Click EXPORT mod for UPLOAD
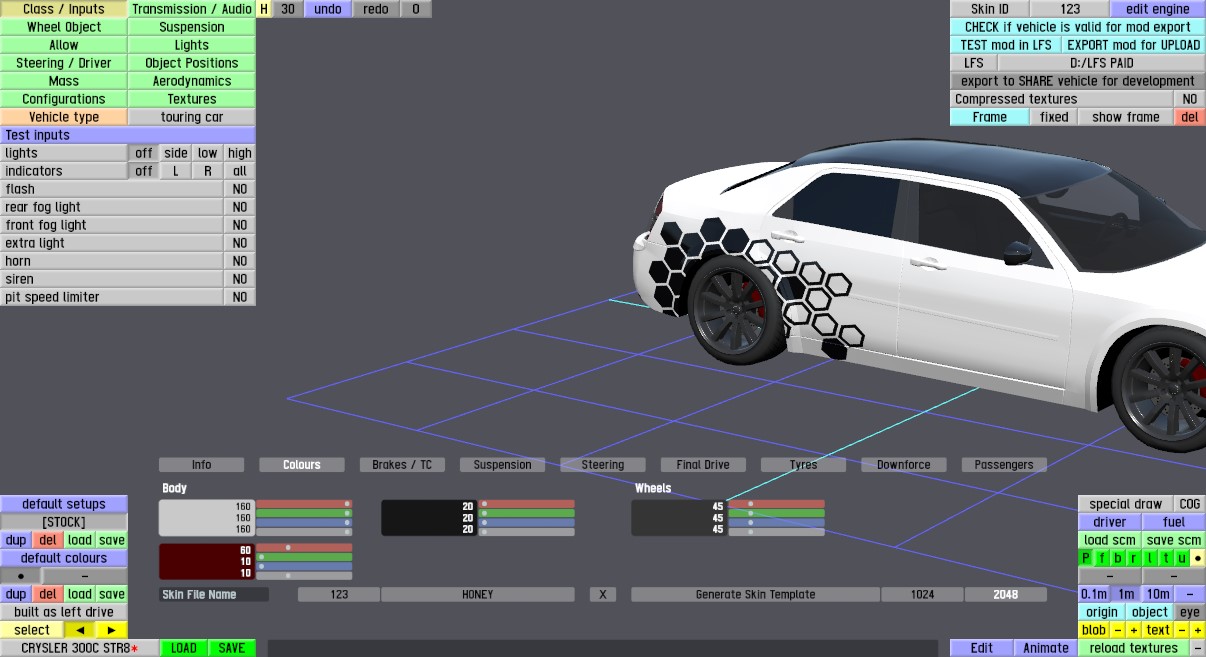 coord(1132,45)
